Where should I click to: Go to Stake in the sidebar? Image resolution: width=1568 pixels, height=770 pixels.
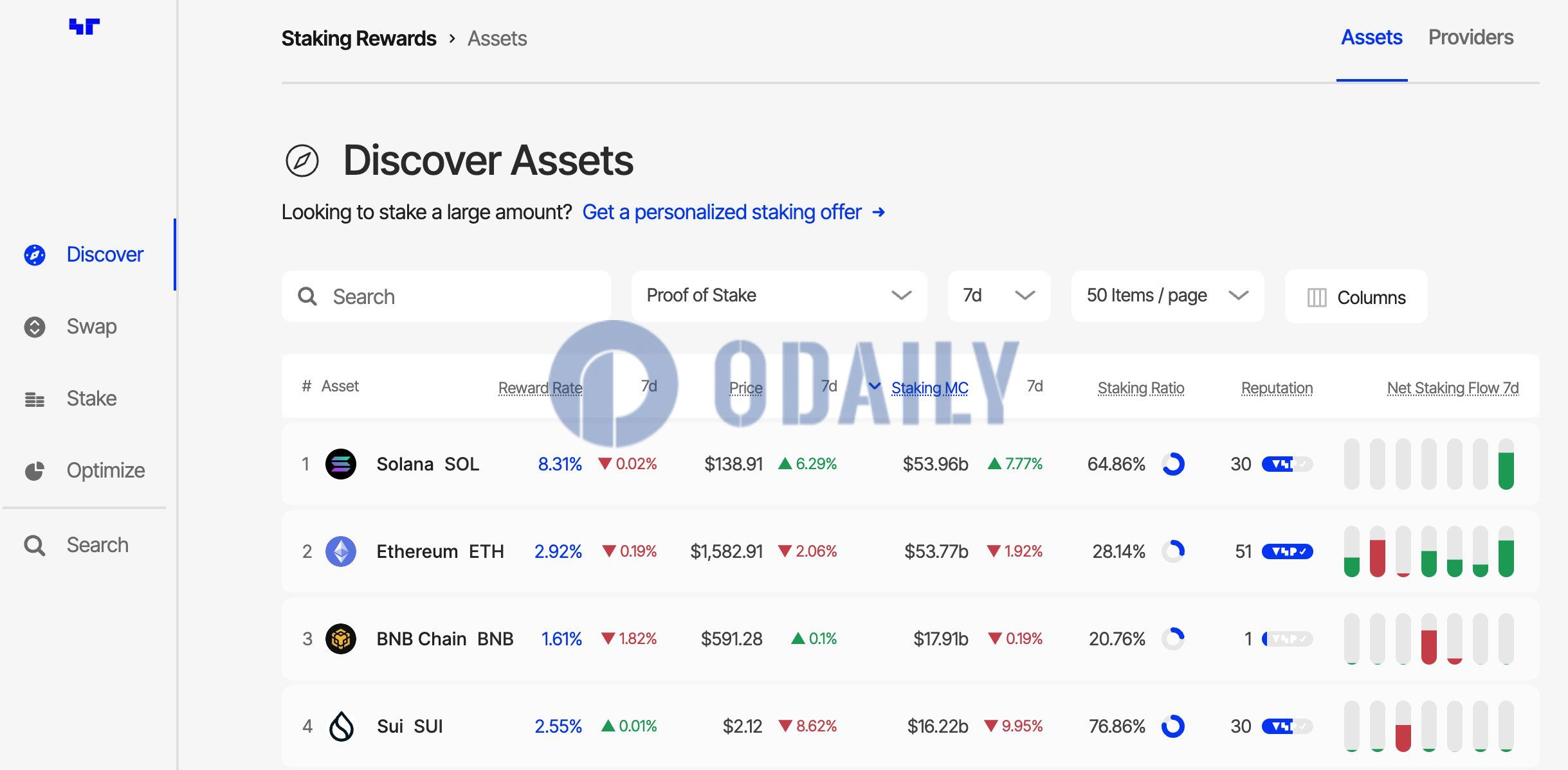tap(92, 399)
